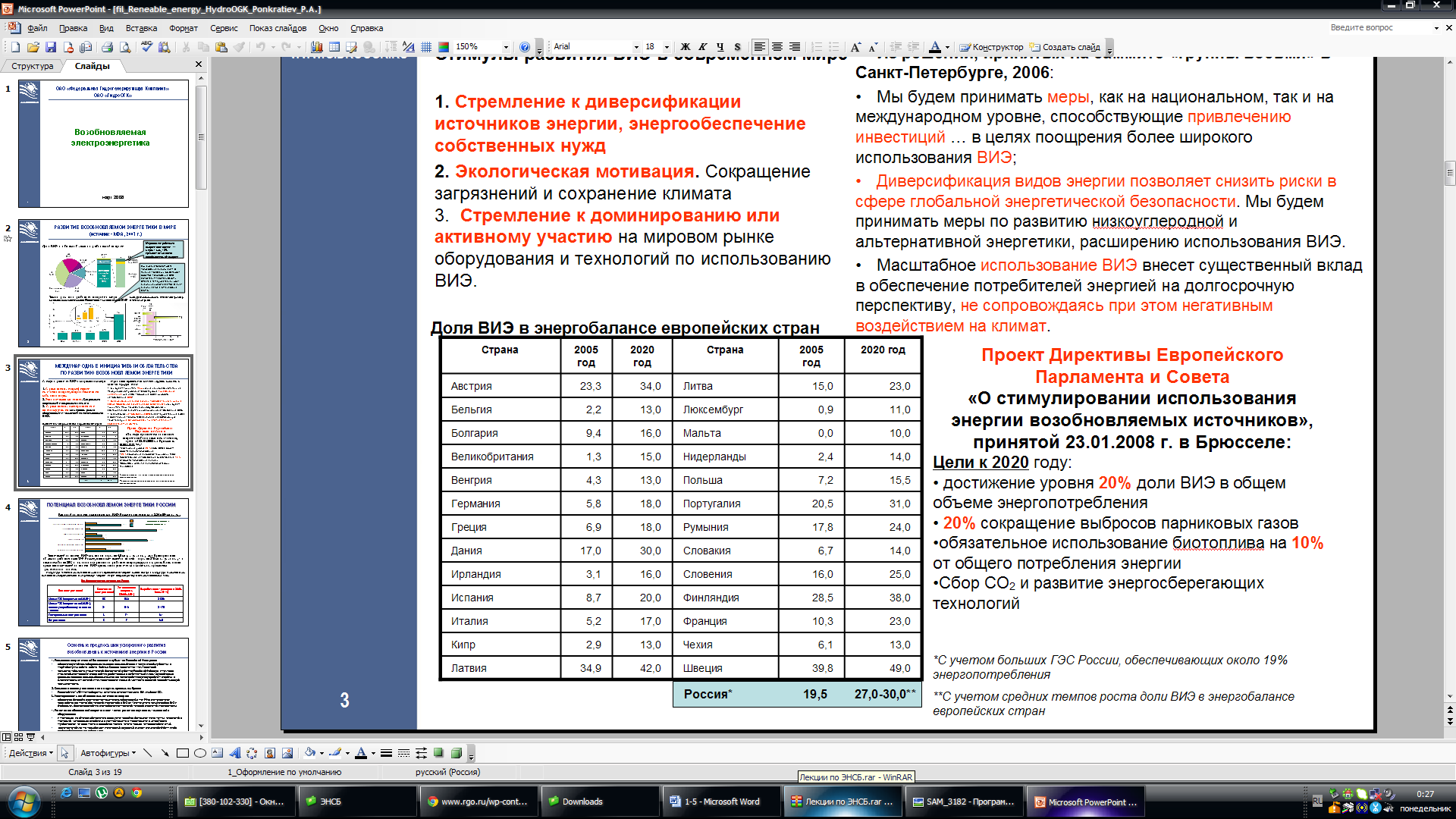Expand the Автофигуры dropdown
The height and width of the screenshot is (819, 1456).
(108, 753)
